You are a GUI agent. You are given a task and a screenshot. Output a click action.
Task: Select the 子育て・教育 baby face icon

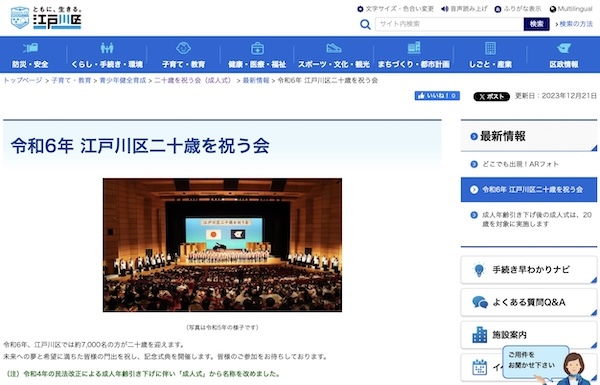pyautogui.click(x=183, y=48)
